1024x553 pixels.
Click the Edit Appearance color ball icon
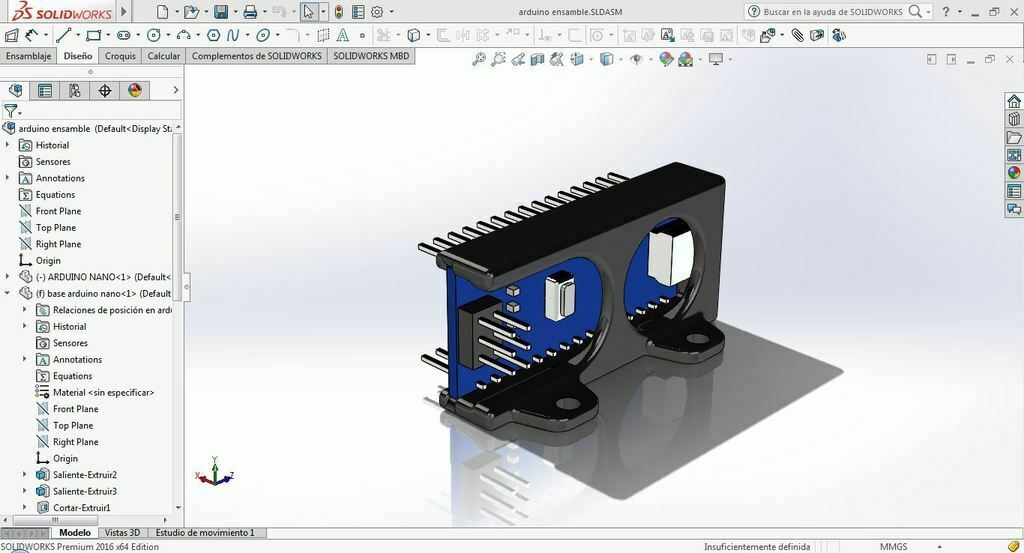(x=666, y=59)
